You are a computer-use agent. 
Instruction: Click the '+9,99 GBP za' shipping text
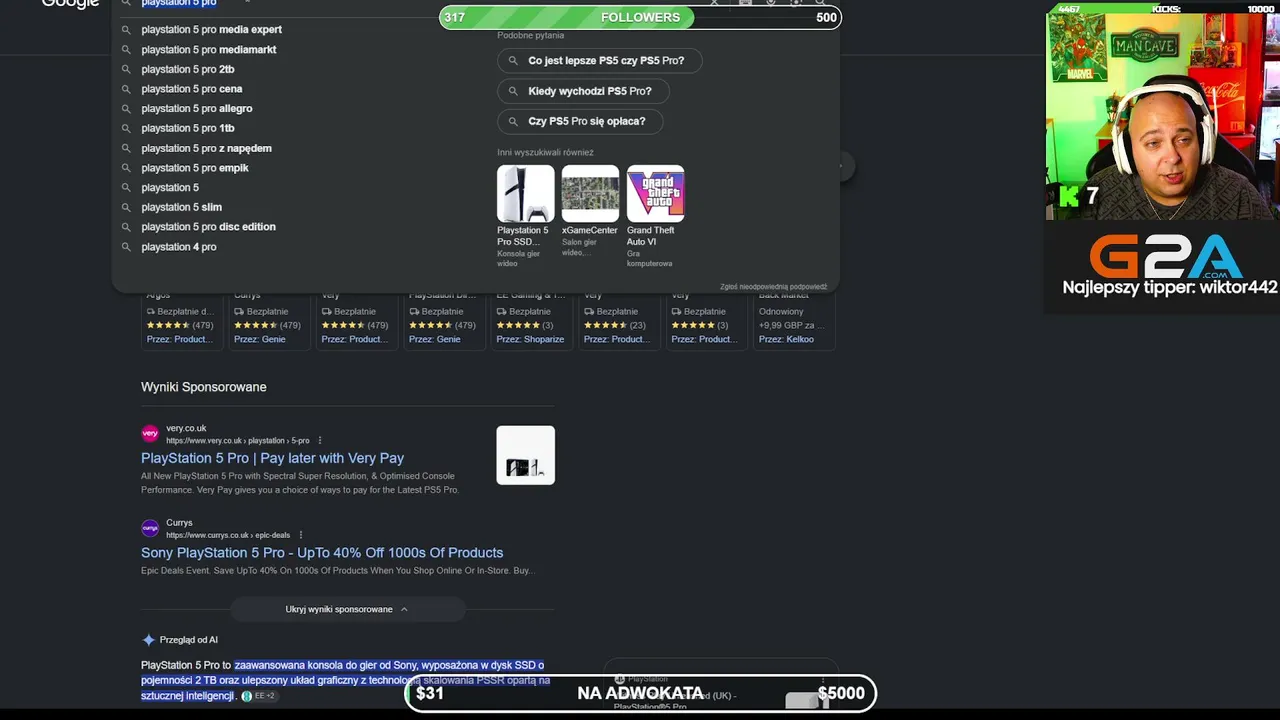pos(791,325)
